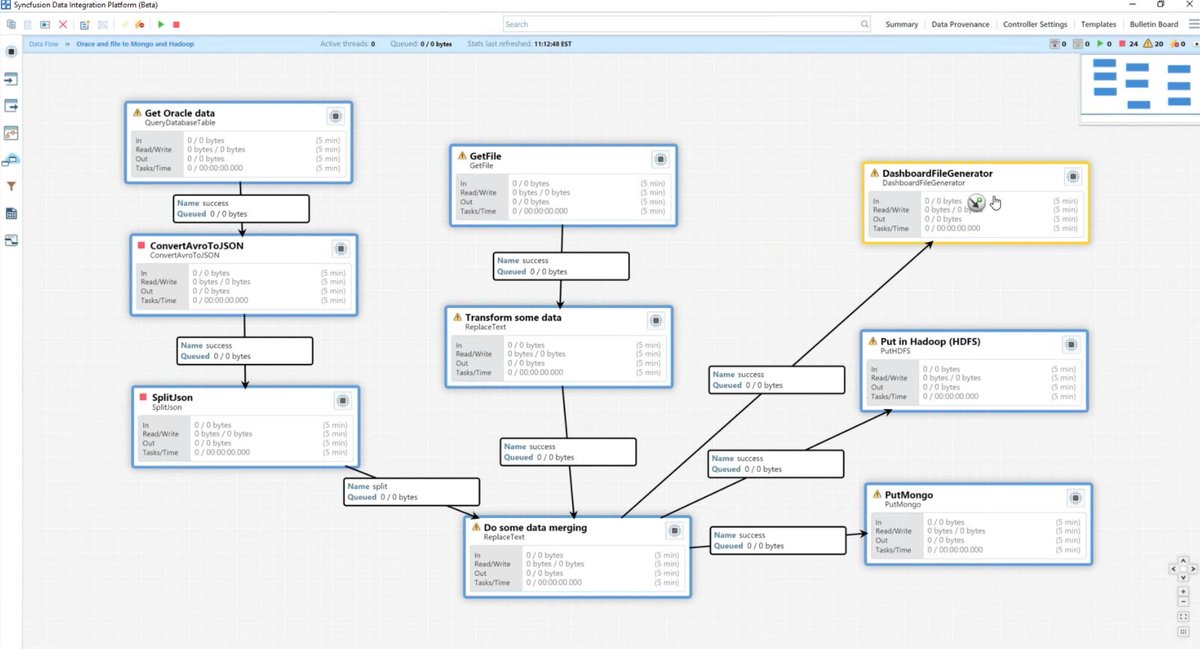1200x649 pixels.
Task: Click the disabled components status icon
Action: click(1175, 44)
